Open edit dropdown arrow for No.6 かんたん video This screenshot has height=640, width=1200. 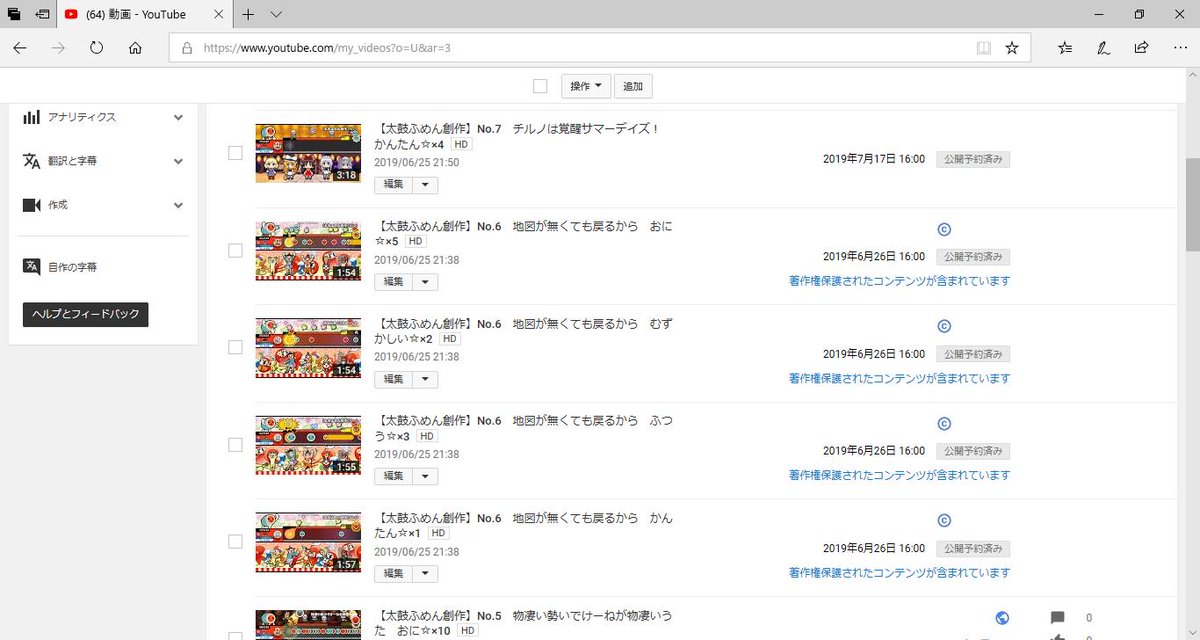(x=425, y=573)
